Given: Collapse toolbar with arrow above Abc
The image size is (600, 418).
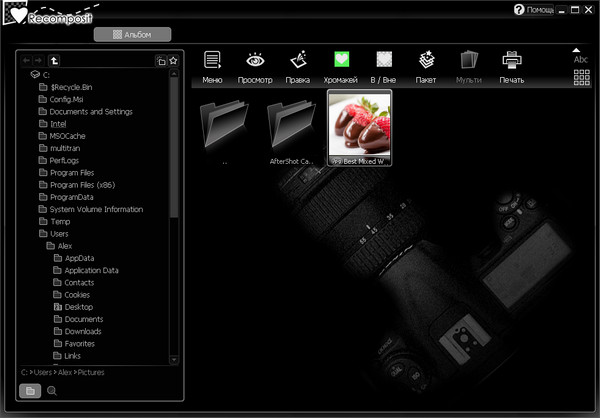Looking at the screenshot, I should 576,50.
